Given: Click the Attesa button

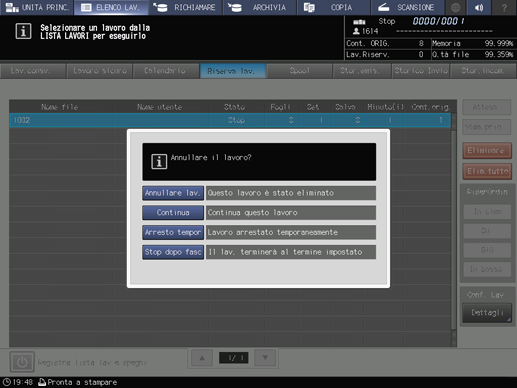Looking at the screenshot, I should point(487,107).
